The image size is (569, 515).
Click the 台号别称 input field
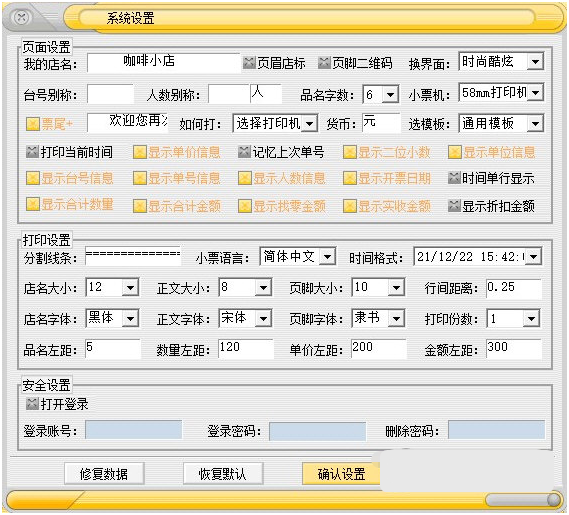click(111, 94)
